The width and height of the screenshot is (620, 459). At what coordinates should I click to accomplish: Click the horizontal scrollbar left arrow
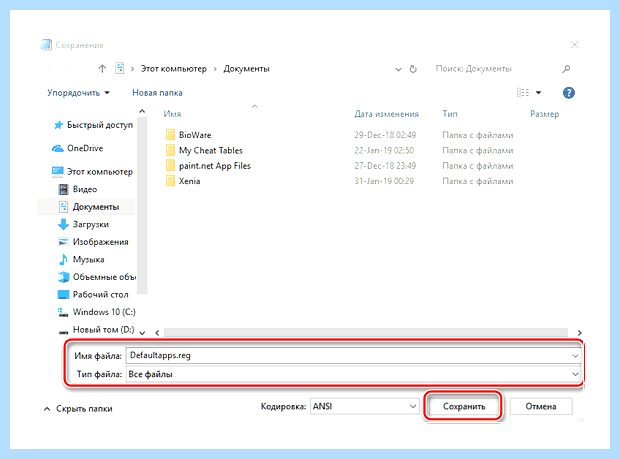coord(157,333)
